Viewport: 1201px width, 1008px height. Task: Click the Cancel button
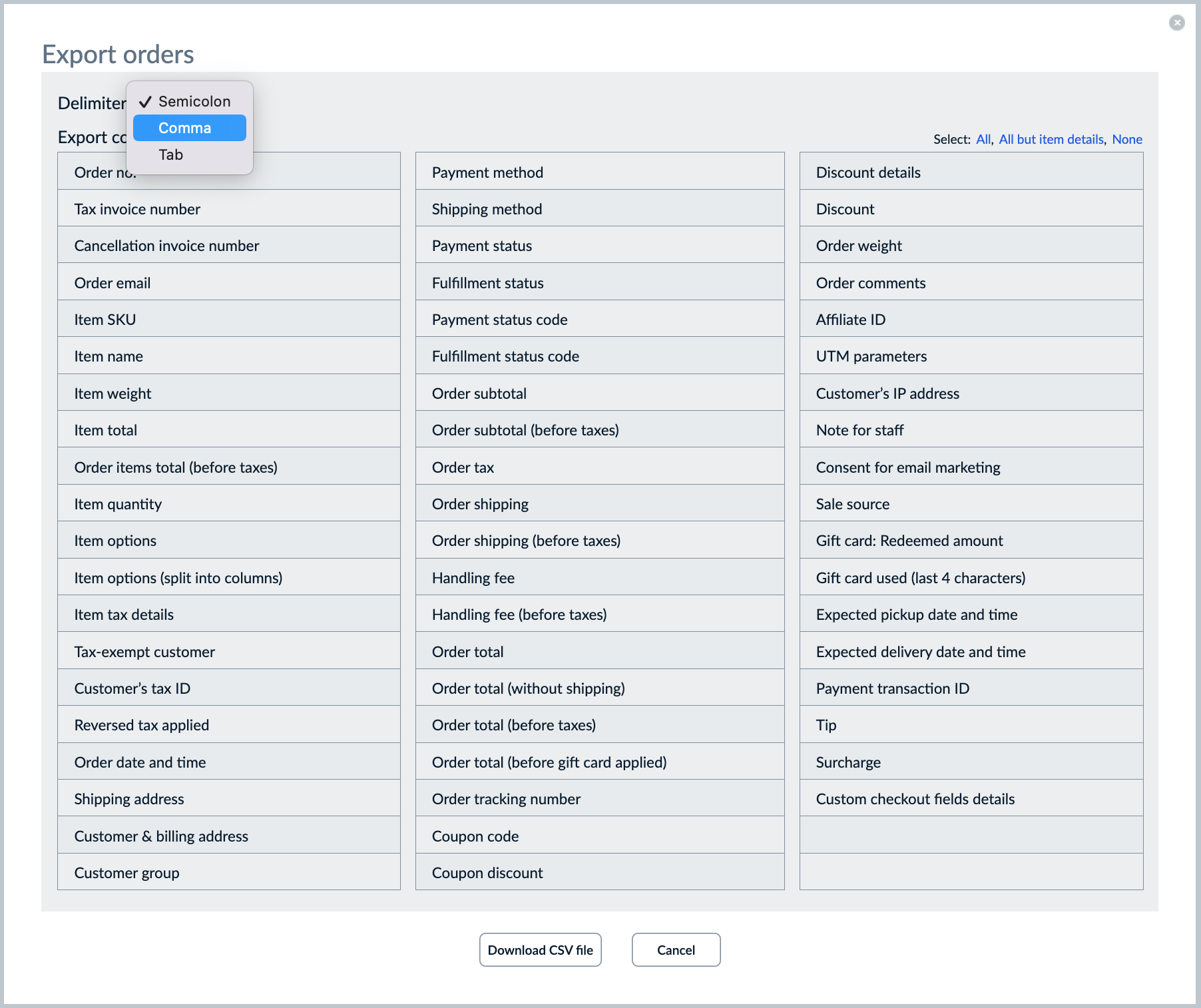click(675, 950)
